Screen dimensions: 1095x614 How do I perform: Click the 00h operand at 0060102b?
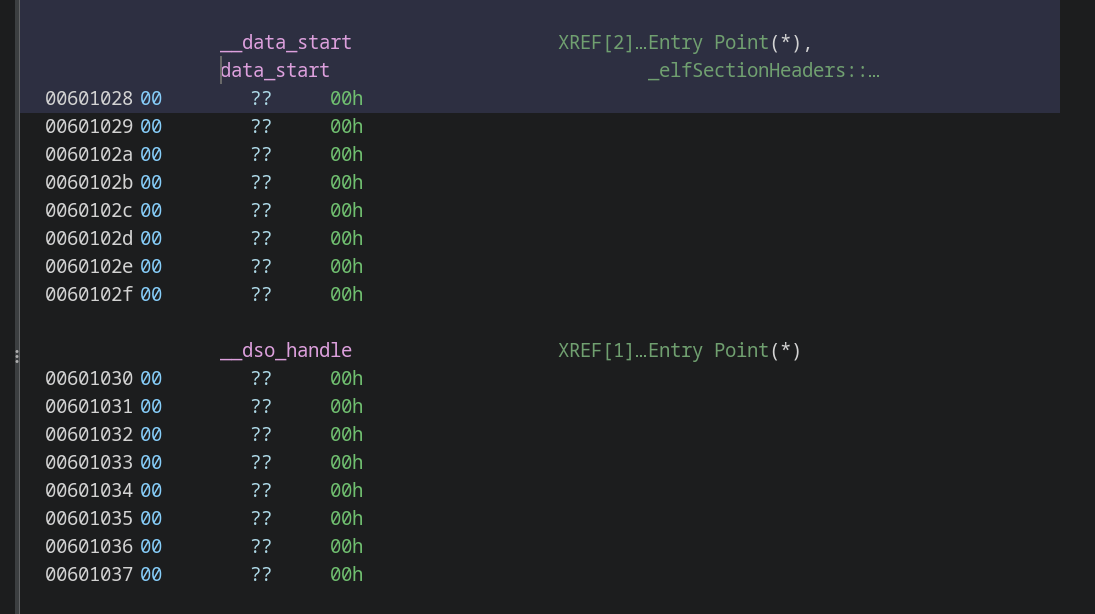pos(346,182)
